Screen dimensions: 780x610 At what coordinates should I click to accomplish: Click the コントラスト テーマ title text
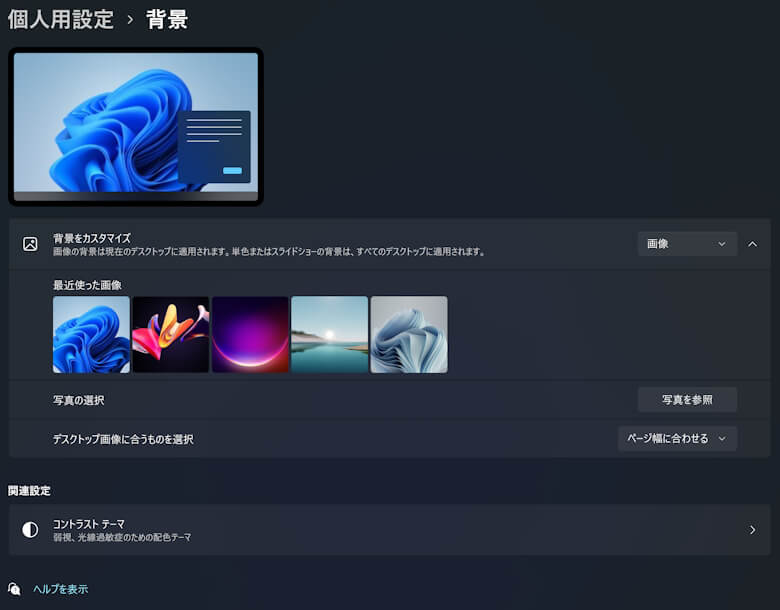[89, 523]
